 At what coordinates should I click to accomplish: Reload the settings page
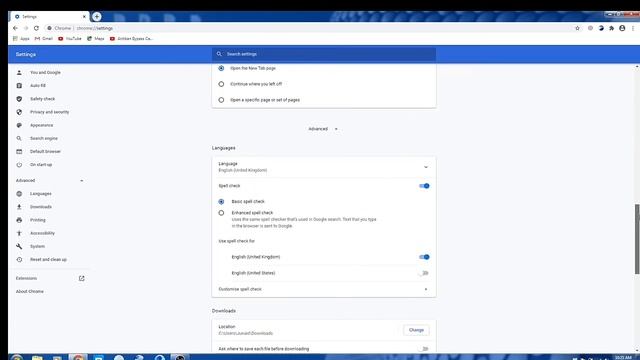pyautogui.click(x=36, y=28)
